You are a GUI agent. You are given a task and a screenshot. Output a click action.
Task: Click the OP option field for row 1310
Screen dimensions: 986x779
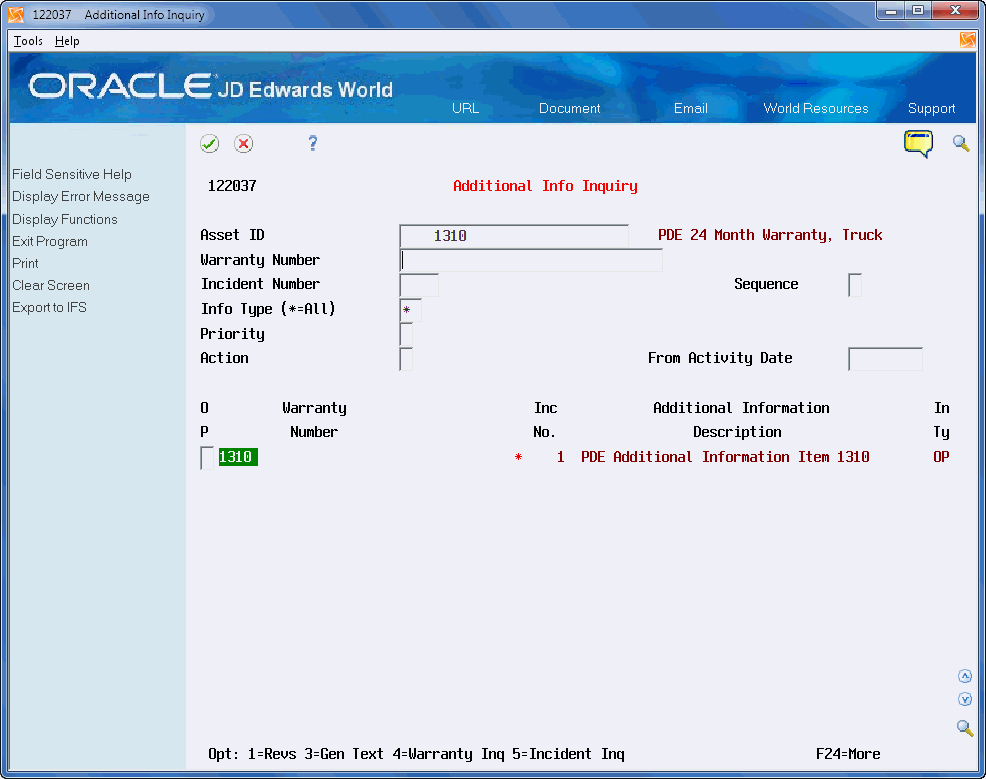(207, 458)
